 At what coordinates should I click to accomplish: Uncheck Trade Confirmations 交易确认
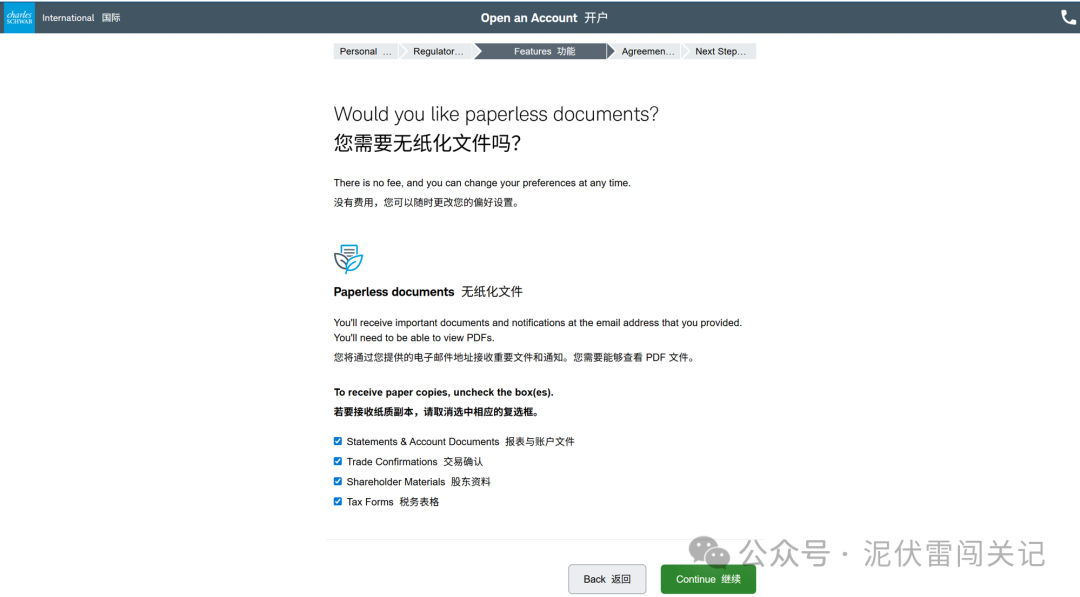click(x=338, y=461)
